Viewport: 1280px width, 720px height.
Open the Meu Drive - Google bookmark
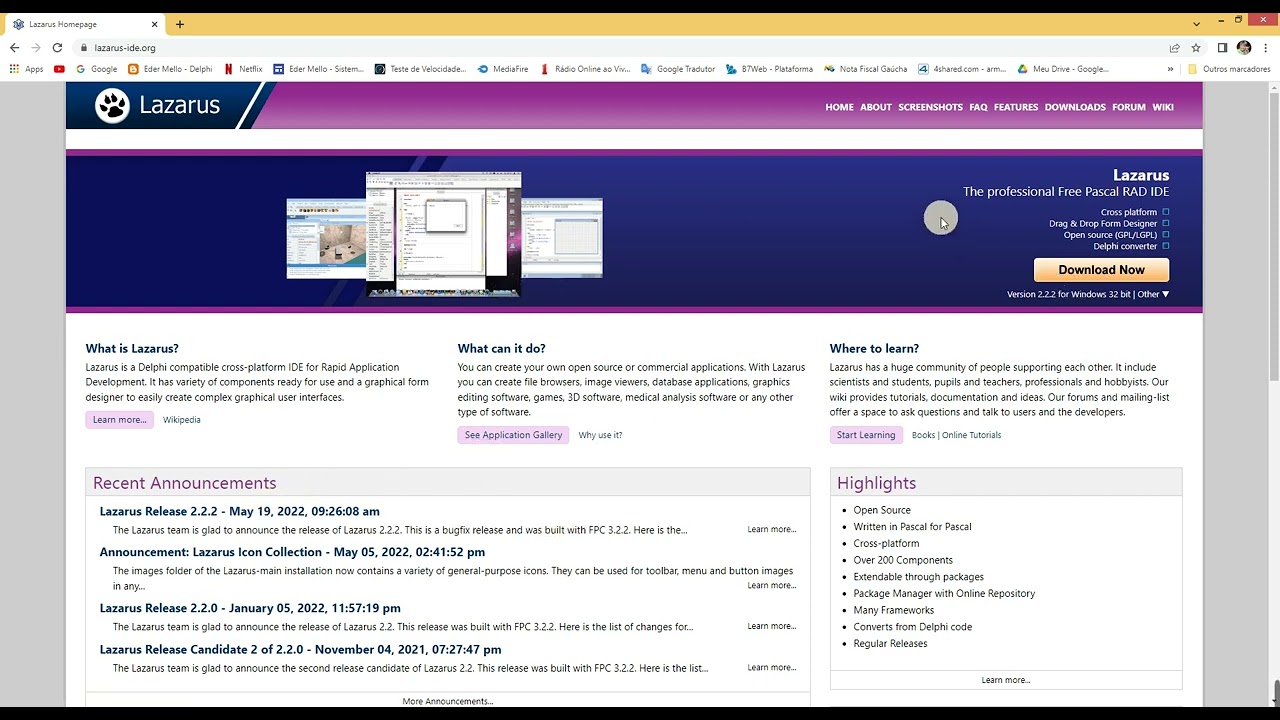tap(1063, 69)
